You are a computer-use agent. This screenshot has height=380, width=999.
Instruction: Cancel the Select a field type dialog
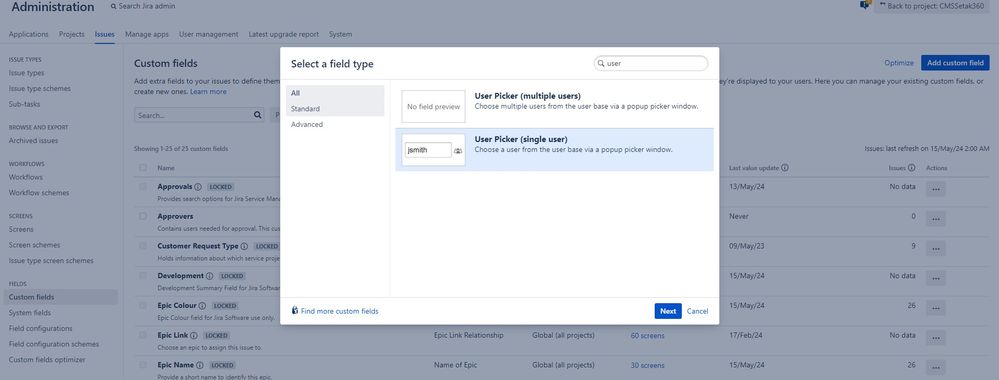[698, 311]
